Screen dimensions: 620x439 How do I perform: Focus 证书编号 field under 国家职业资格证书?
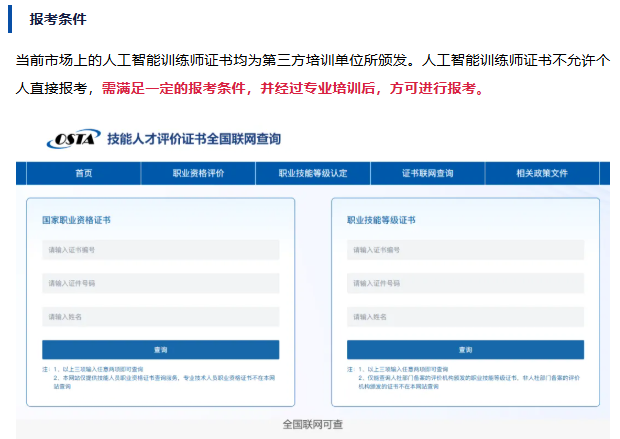coord(160,249)
